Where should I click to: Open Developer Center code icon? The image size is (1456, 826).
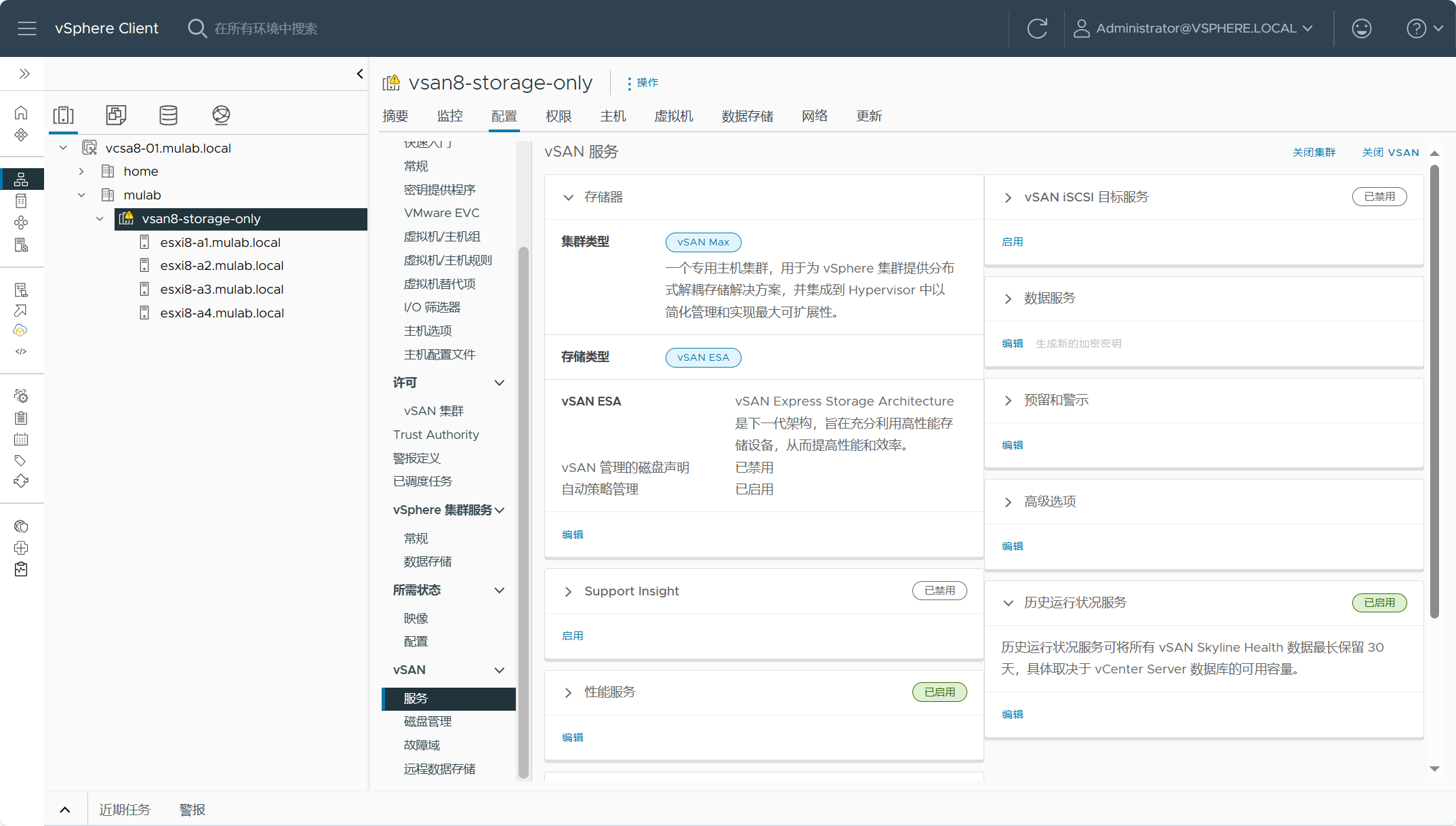click(21, 351)
